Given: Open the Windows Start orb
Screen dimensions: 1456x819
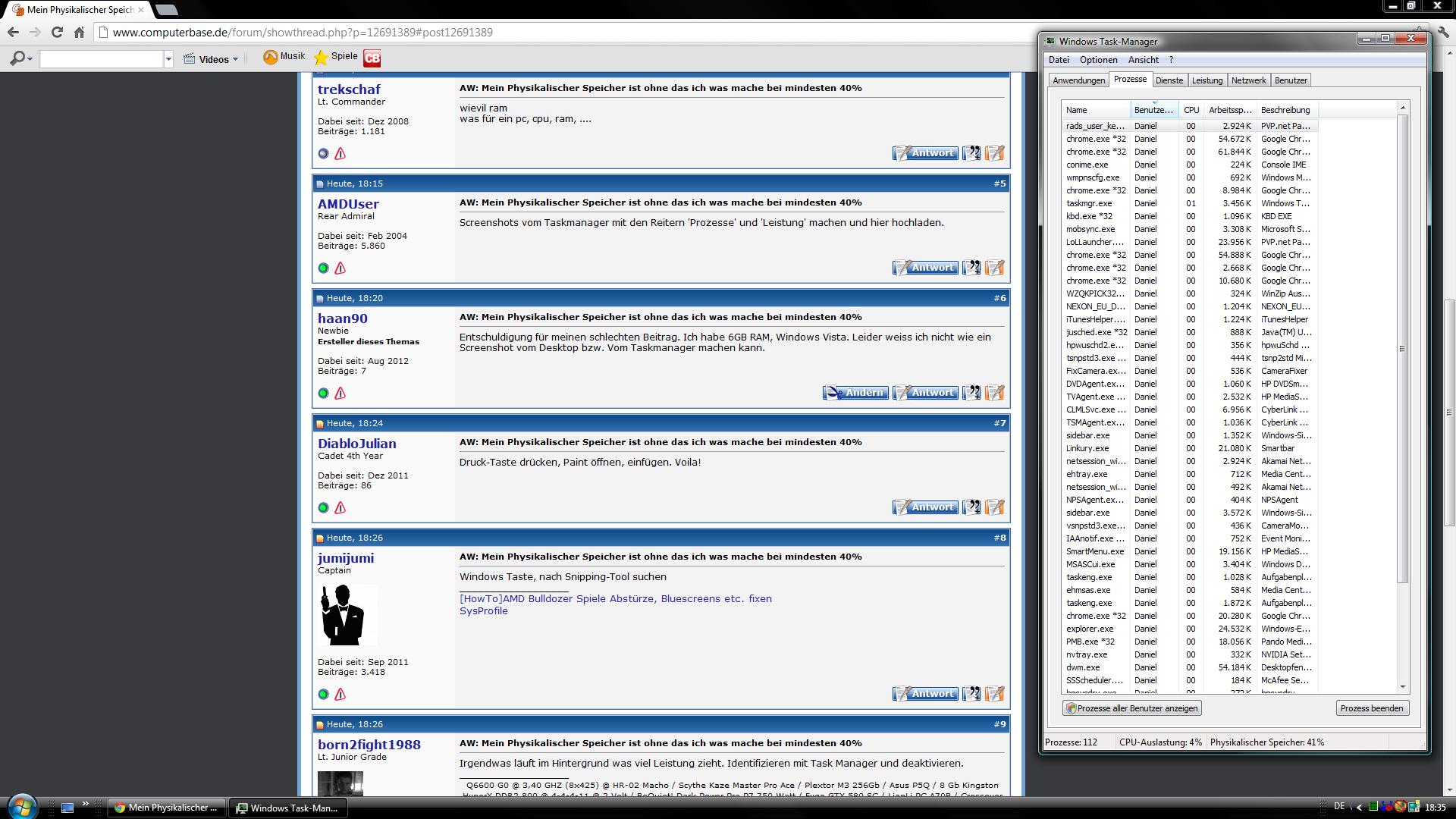Looking at the screenshot, I should click(22, 805).
